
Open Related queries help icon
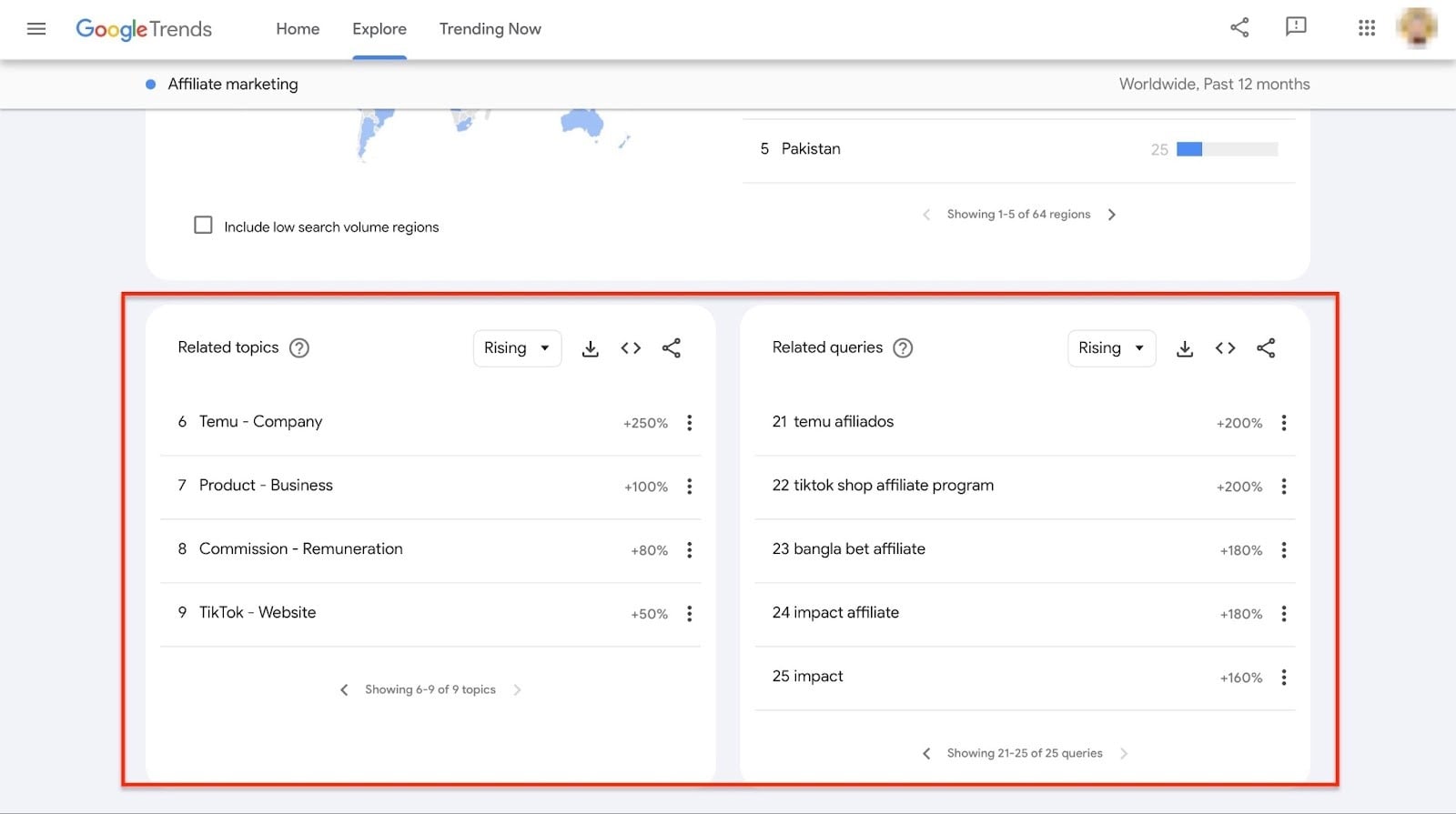coord(903,347)
